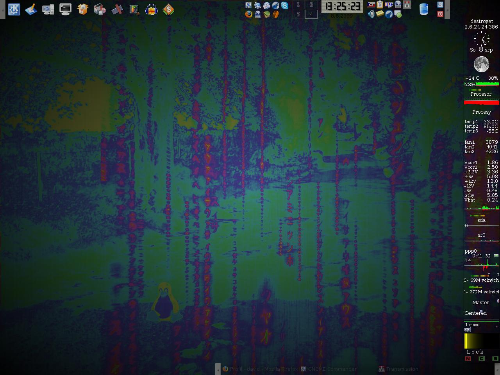Click the speaker volume tray icon
The image size is (500, 375).
pos(371,14)
